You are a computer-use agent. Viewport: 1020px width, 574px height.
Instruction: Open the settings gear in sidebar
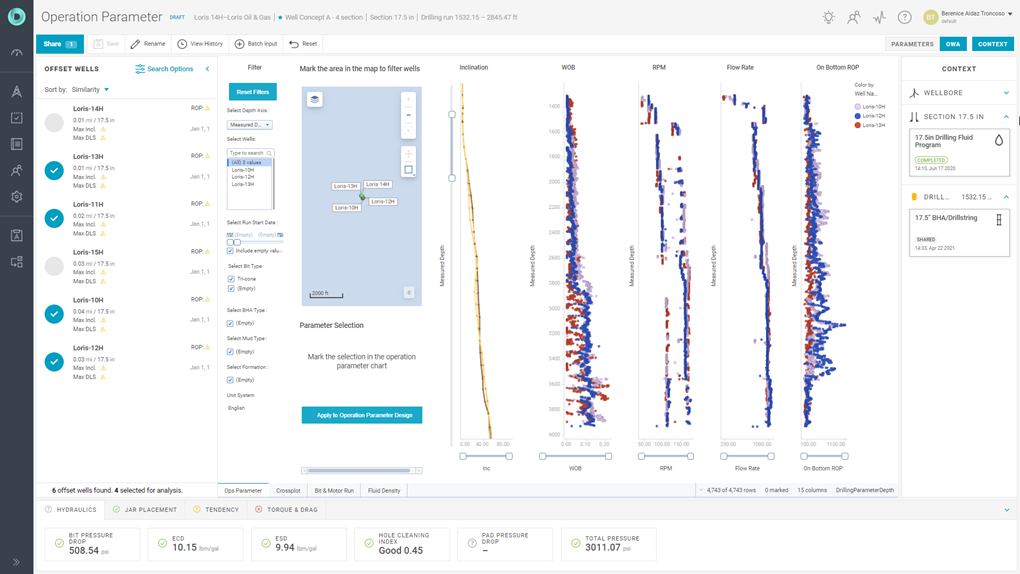click(x=17, y=197)
